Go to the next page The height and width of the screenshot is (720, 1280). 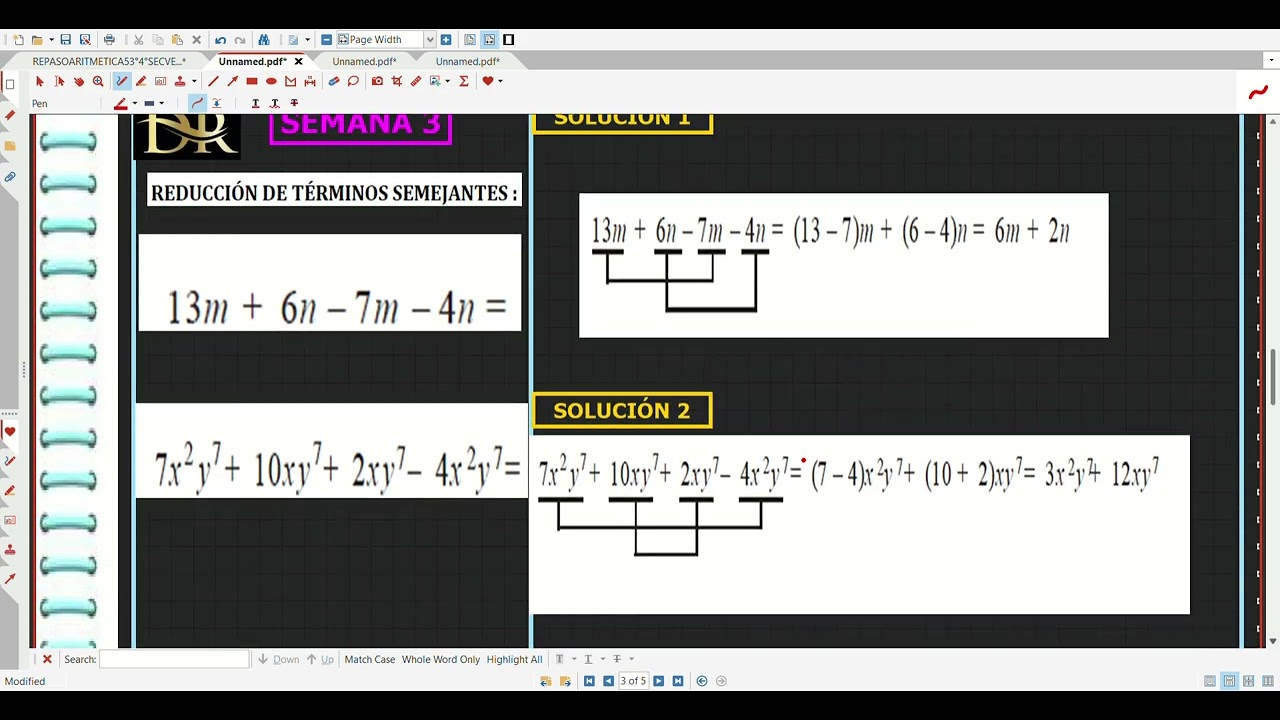658,681
